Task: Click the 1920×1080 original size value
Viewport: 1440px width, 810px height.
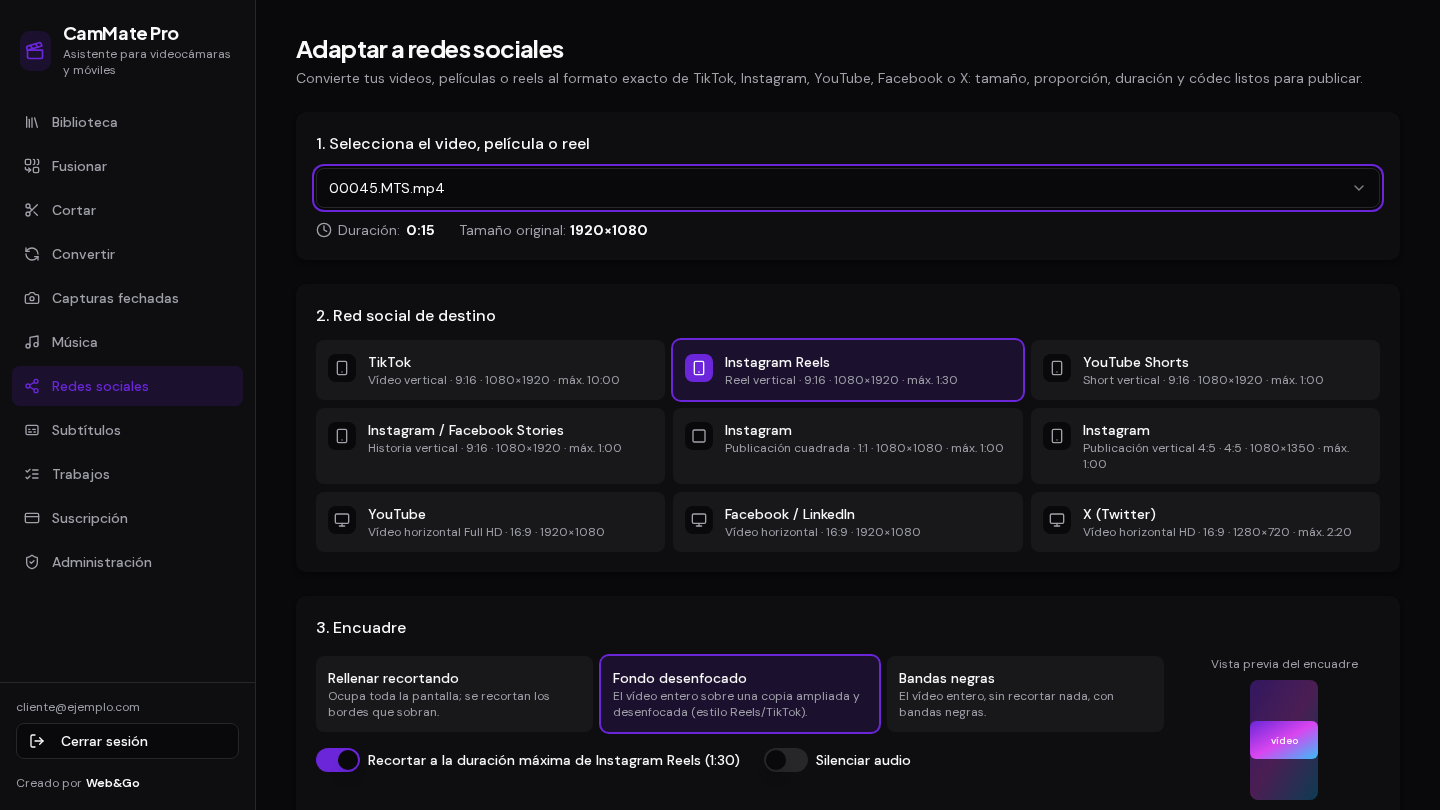Action: [609, 230]
